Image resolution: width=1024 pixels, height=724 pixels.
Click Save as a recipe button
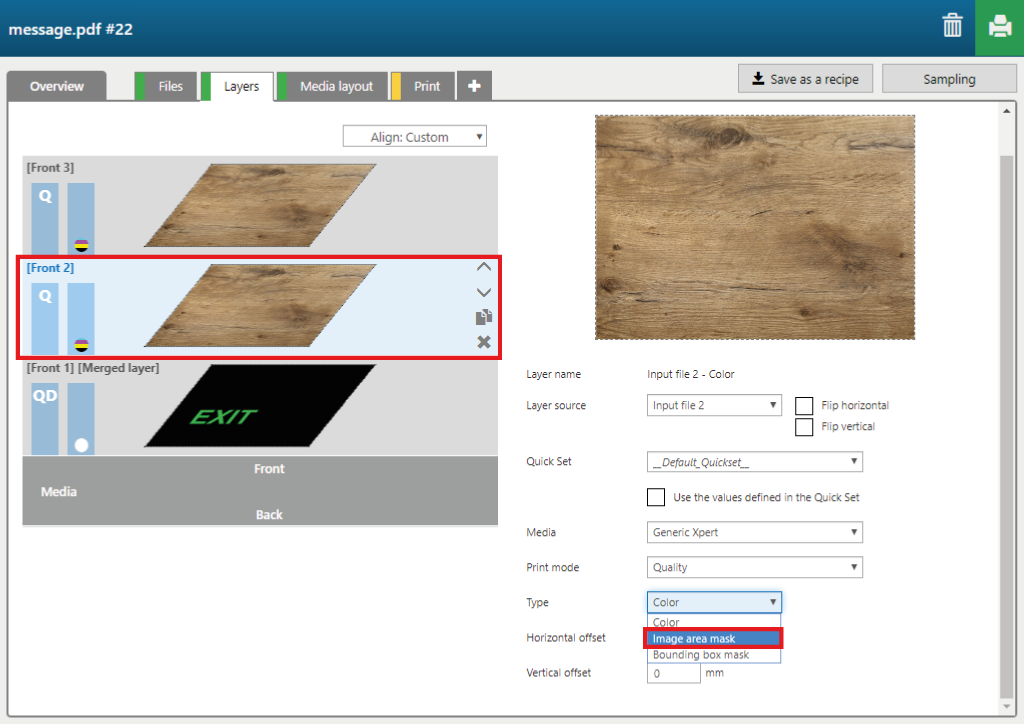tap(805, 79)
